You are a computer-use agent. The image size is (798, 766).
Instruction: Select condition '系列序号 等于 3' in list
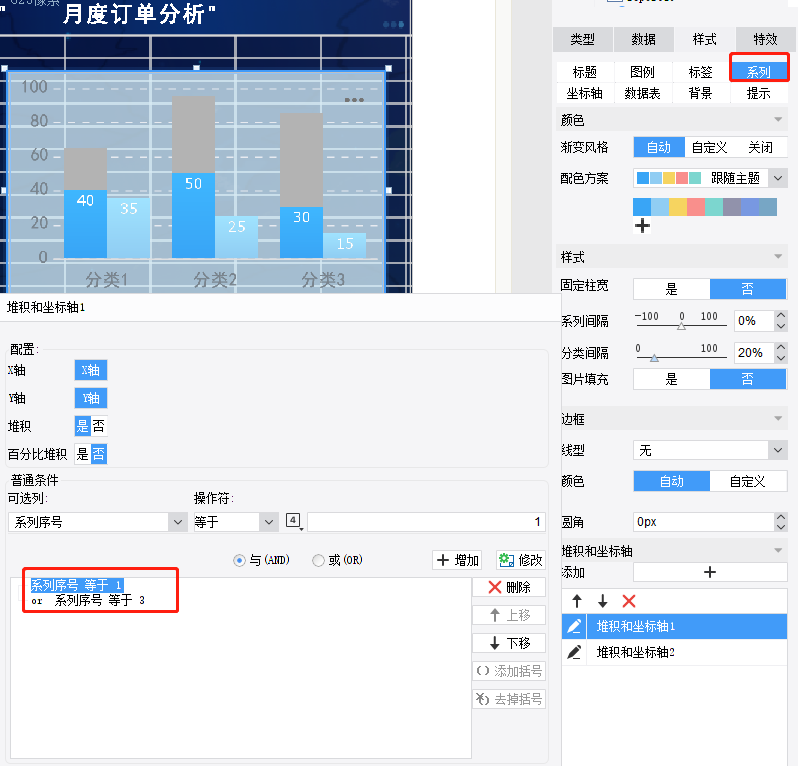tap(99, 600)
